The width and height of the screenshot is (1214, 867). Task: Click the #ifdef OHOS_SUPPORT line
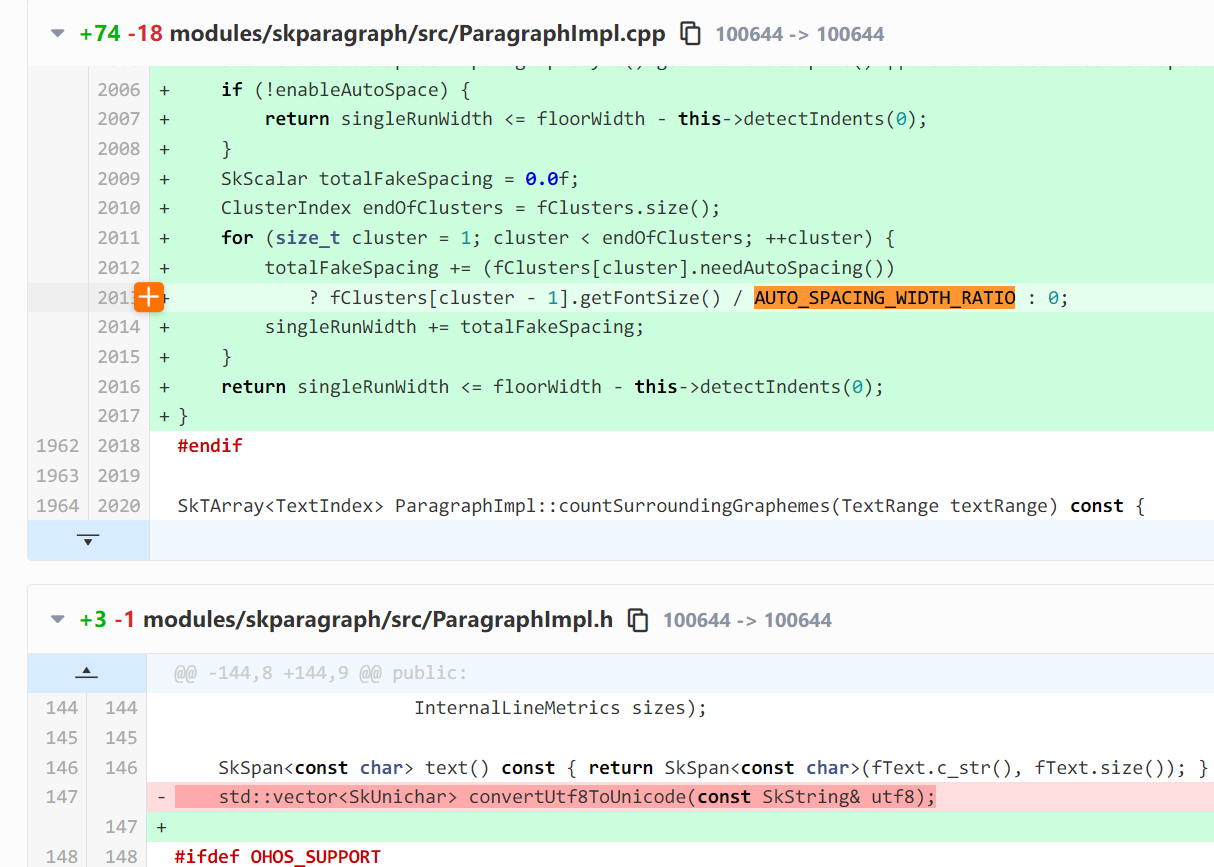tap(277, 857)
